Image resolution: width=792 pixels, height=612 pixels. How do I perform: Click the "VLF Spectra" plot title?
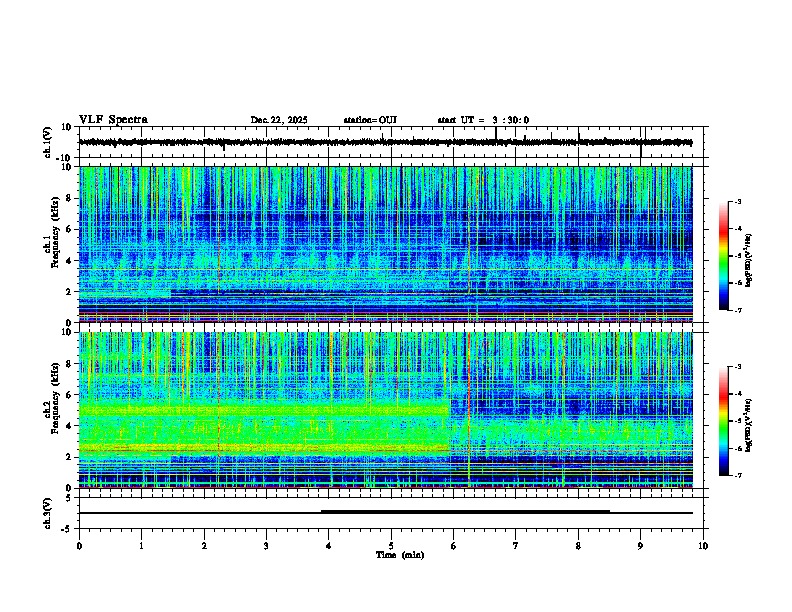[113, 120]
